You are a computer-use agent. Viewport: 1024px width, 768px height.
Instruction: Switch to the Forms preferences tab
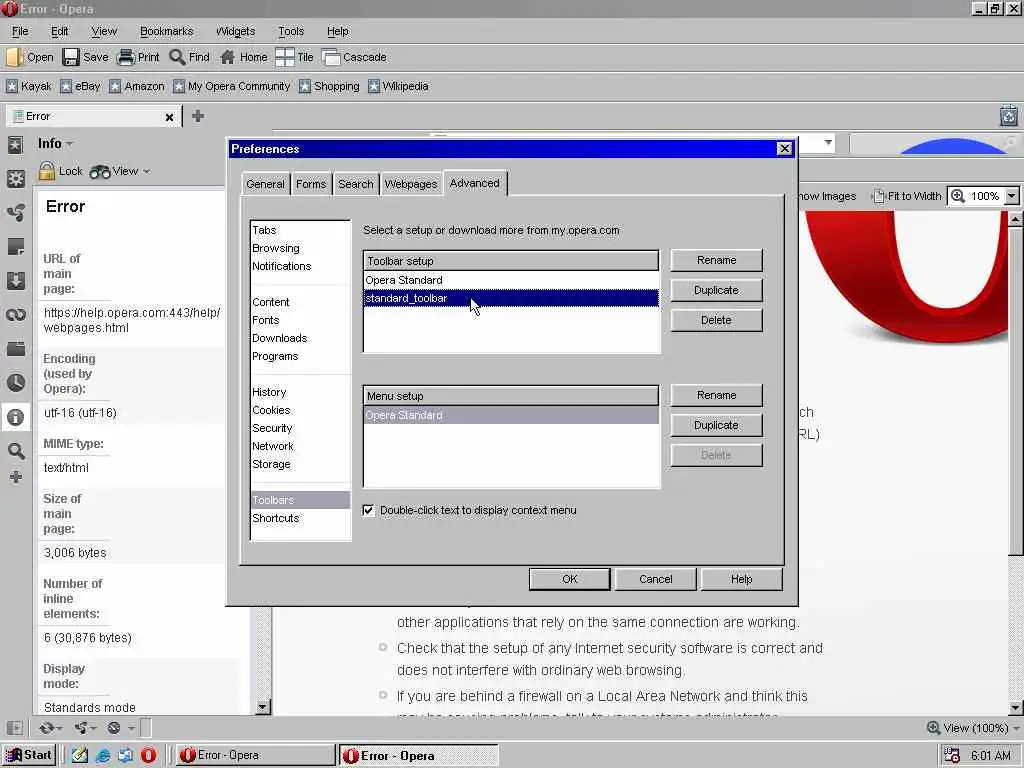[311, 184]
